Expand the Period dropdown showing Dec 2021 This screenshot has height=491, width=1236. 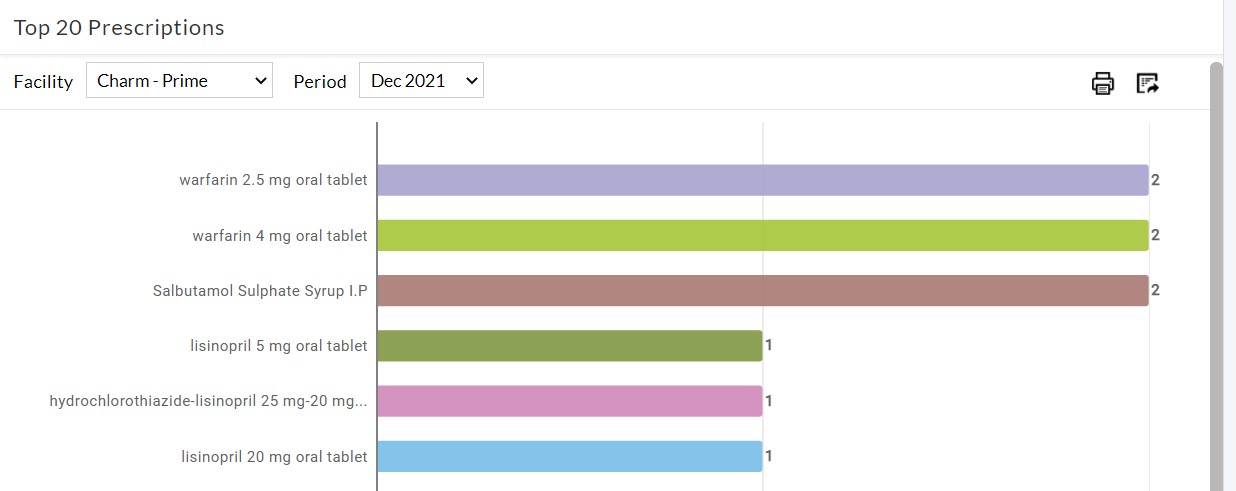click(x=421, y=81)
